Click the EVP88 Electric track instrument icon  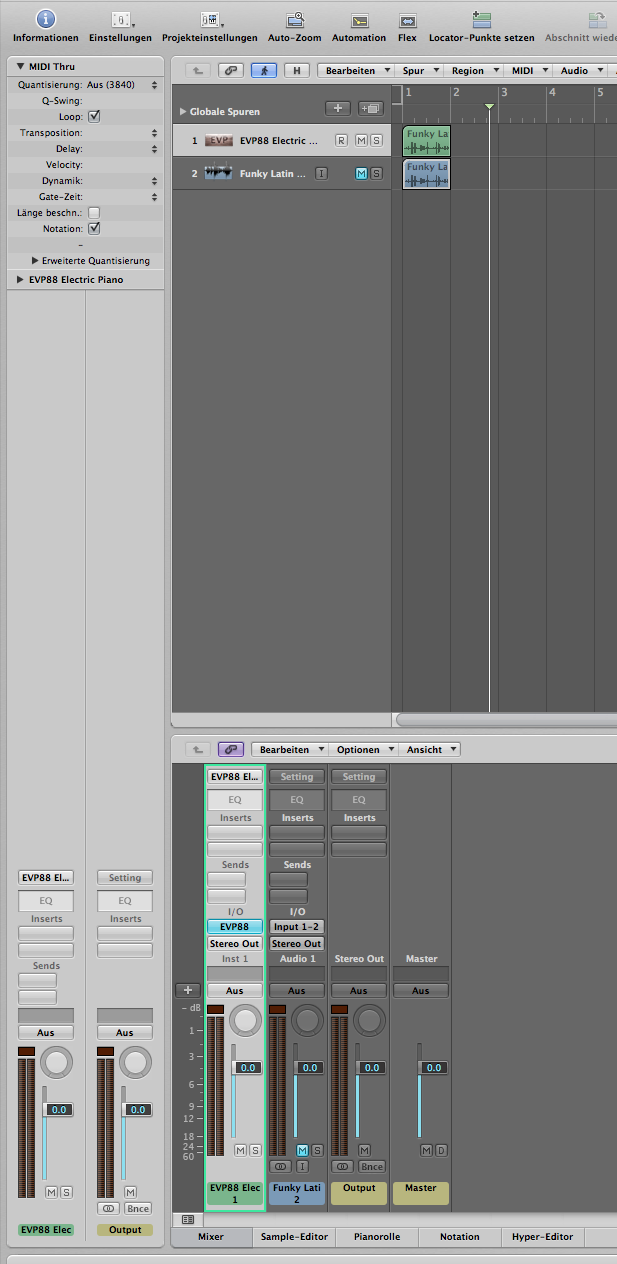219,141
